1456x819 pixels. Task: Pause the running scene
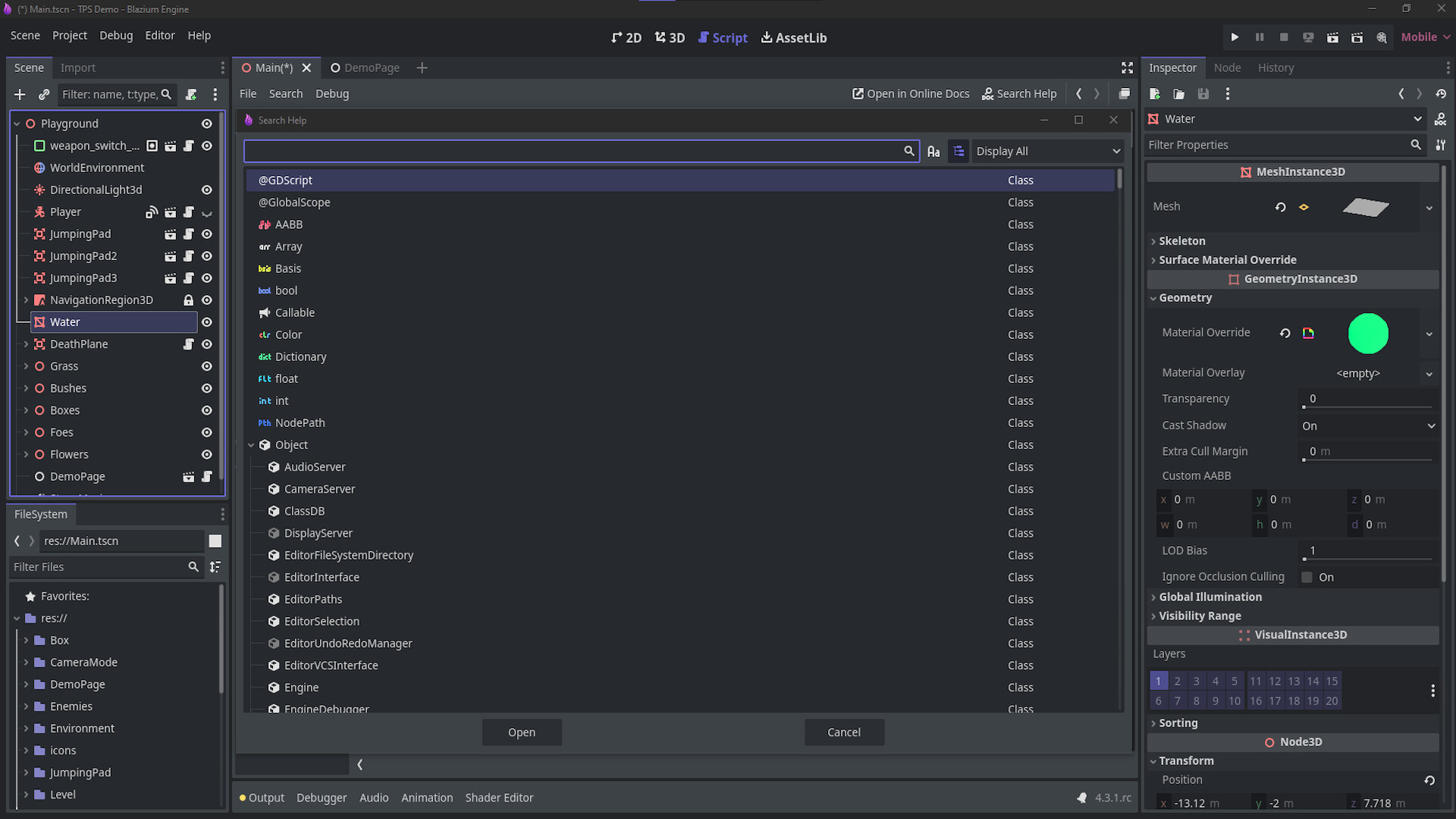pyautogui.click(x=1259, y=36)
